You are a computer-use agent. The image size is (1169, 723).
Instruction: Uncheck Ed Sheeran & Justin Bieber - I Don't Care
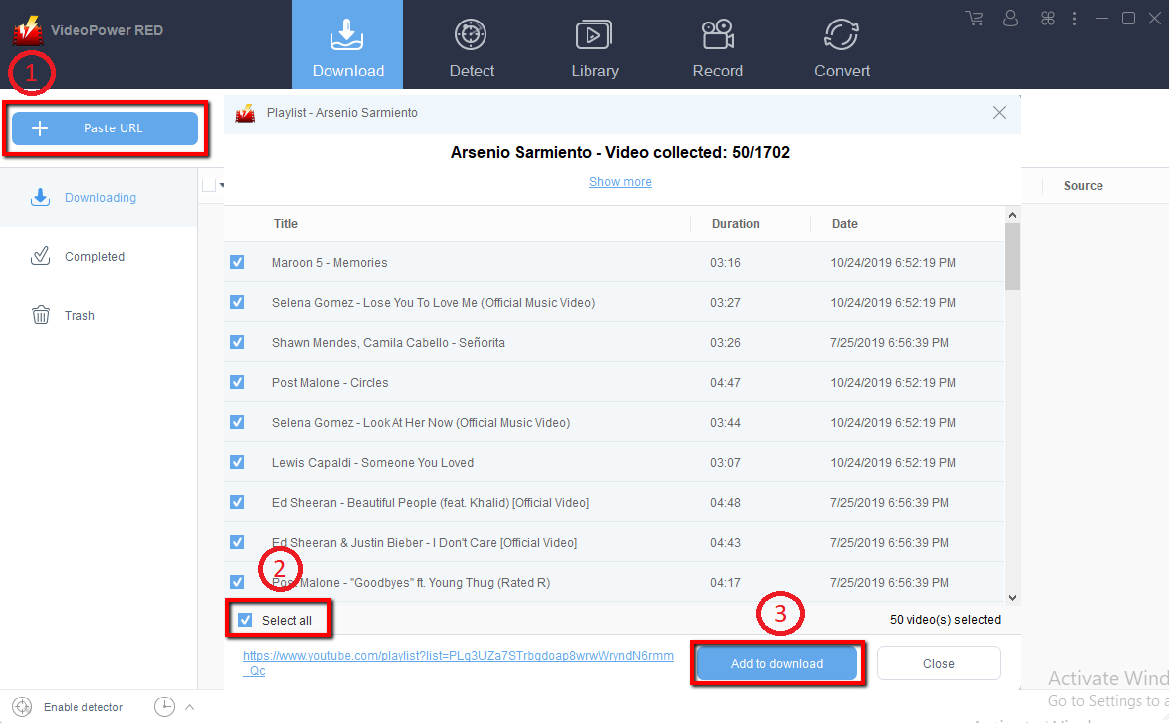coord(237,542)
